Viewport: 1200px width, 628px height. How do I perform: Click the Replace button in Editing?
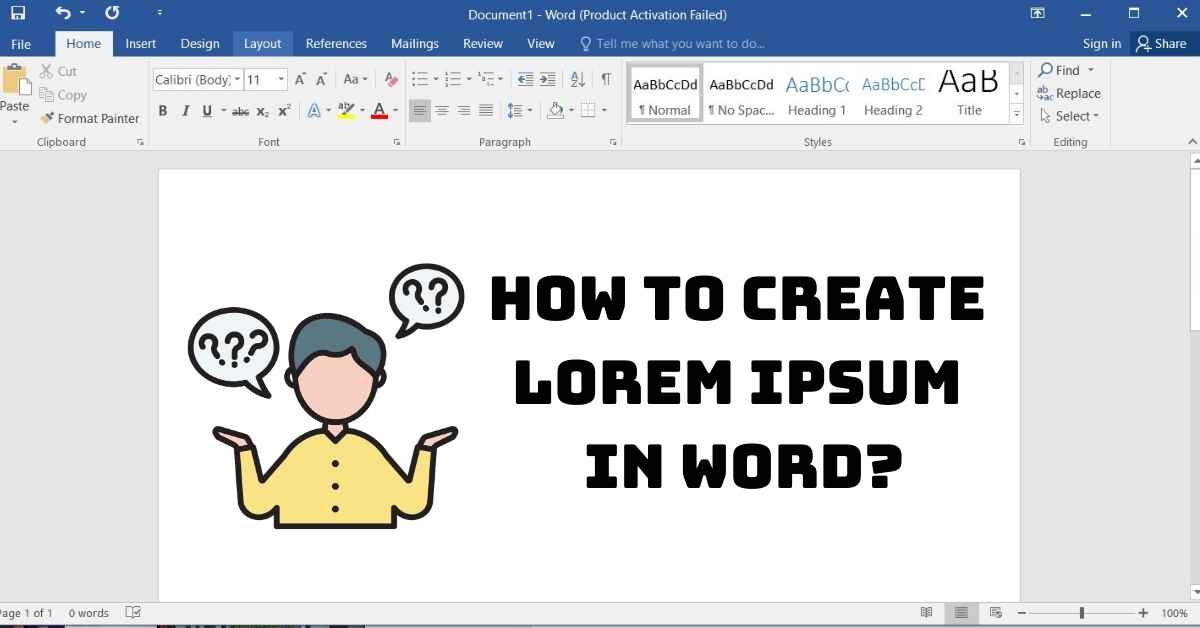tap(1069, 93)
